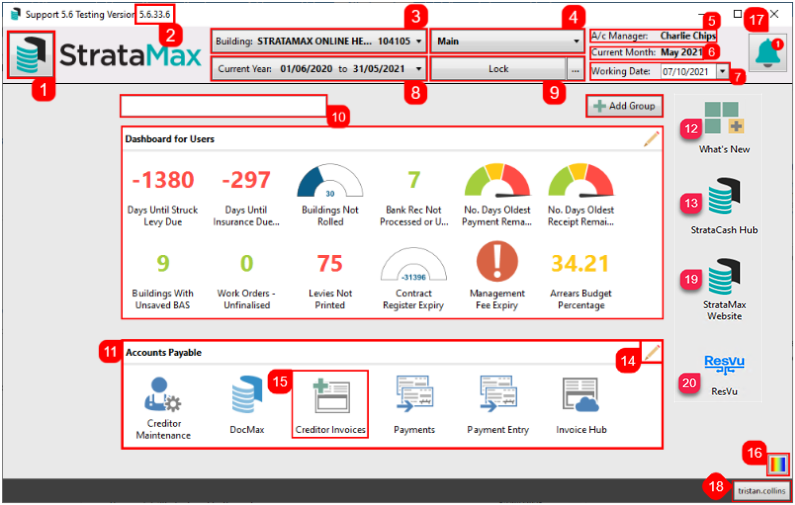Open the notifications bell icon
The height and width of the screenshot is (505, 795).
[768, 53]
